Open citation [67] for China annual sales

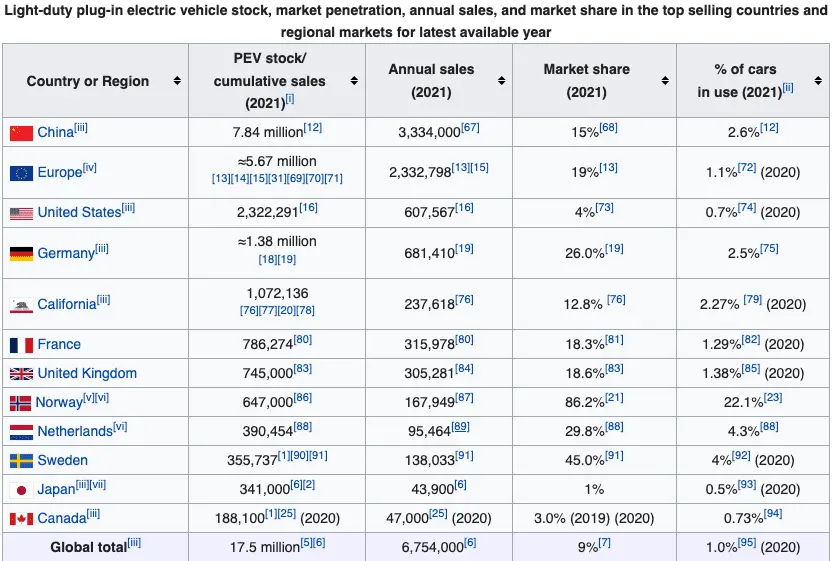[x=471, y=127]
